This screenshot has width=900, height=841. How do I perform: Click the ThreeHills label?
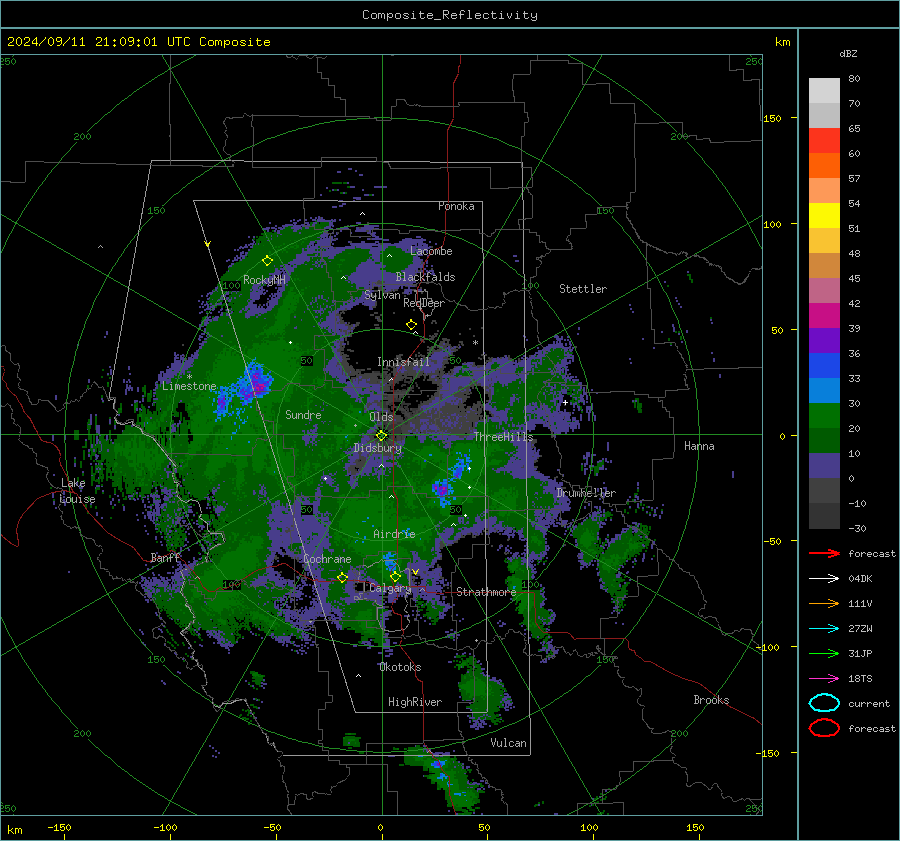click(x=503, y=437)
